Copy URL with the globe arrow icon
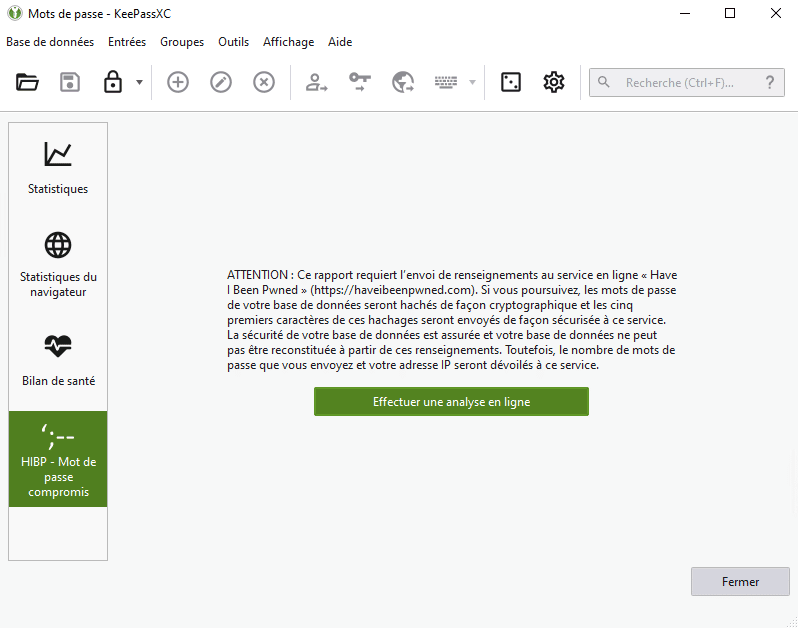Screen dimensions: 798x628 click(403, 82)
